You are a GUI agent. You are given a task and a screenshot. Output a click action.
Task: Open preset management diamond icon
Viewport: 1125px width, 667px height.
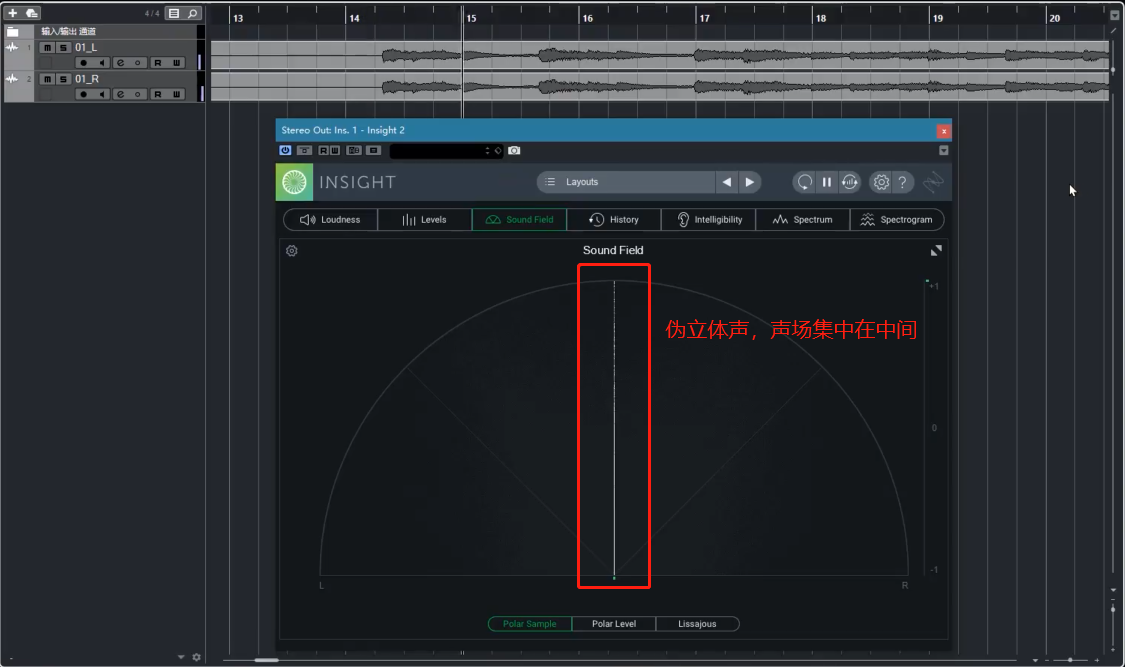coord(498,151)
